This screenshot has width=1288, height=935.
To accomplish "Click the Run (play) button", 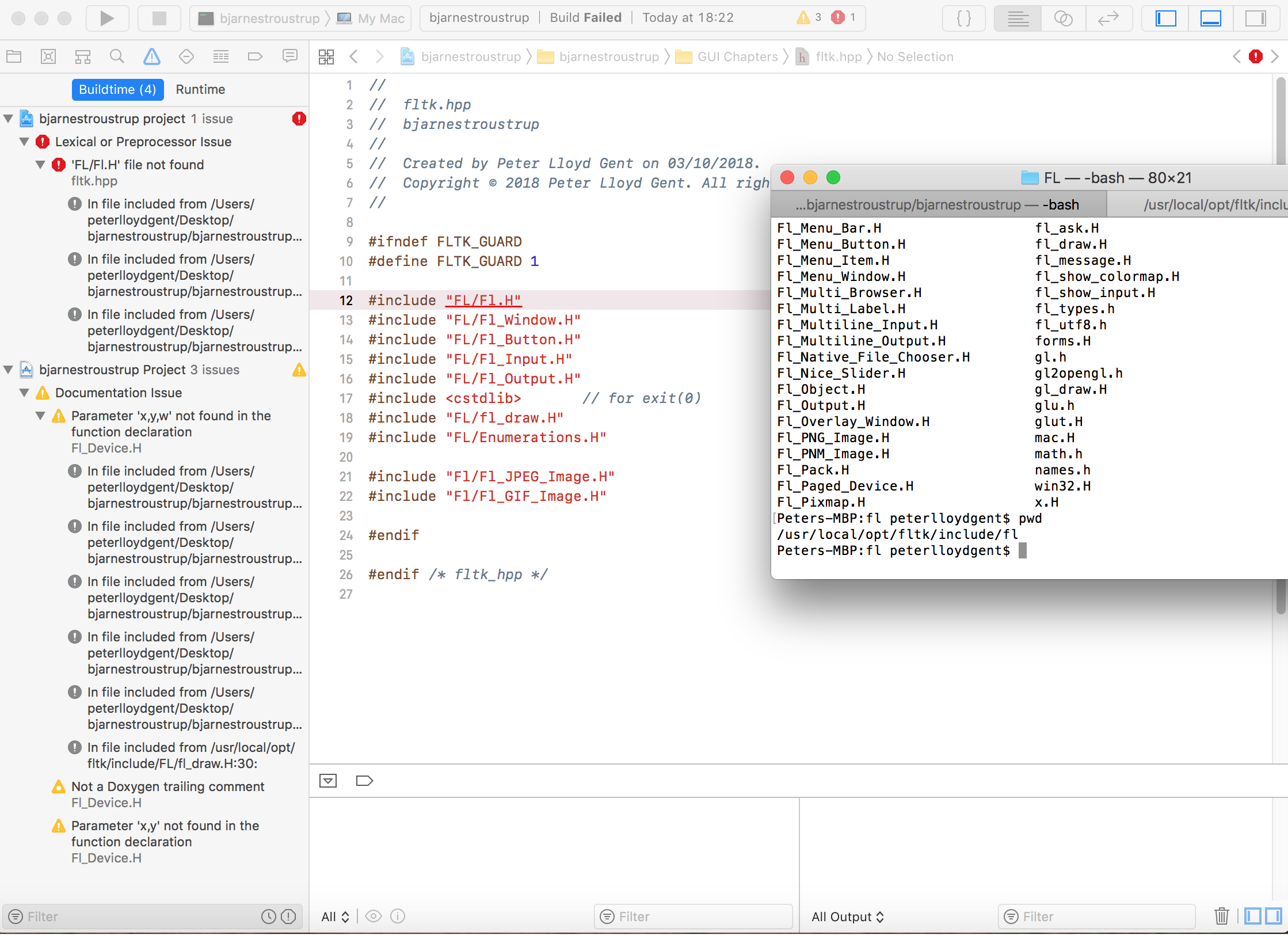I will point(107,18).
